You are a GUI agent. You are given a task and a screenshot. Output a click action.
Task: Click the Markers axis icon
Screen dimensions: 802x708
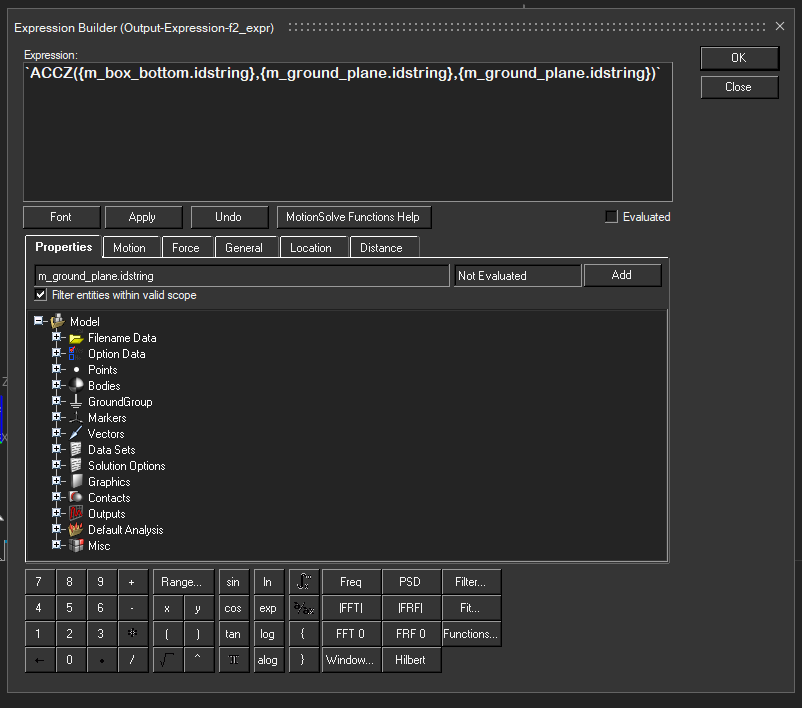coord(76,417)
